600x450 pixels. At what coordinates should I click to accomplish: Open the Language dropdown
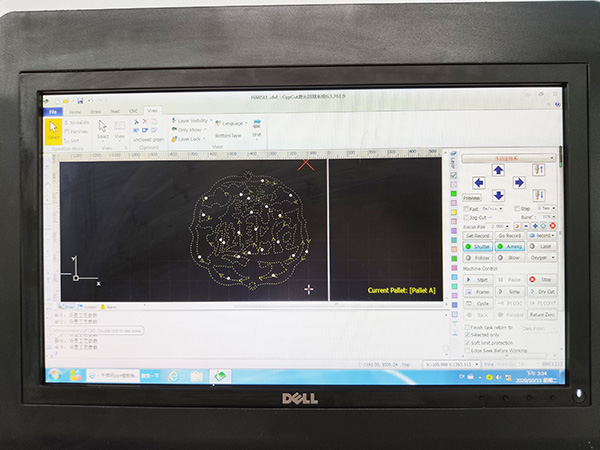click(x=232, y=123)
